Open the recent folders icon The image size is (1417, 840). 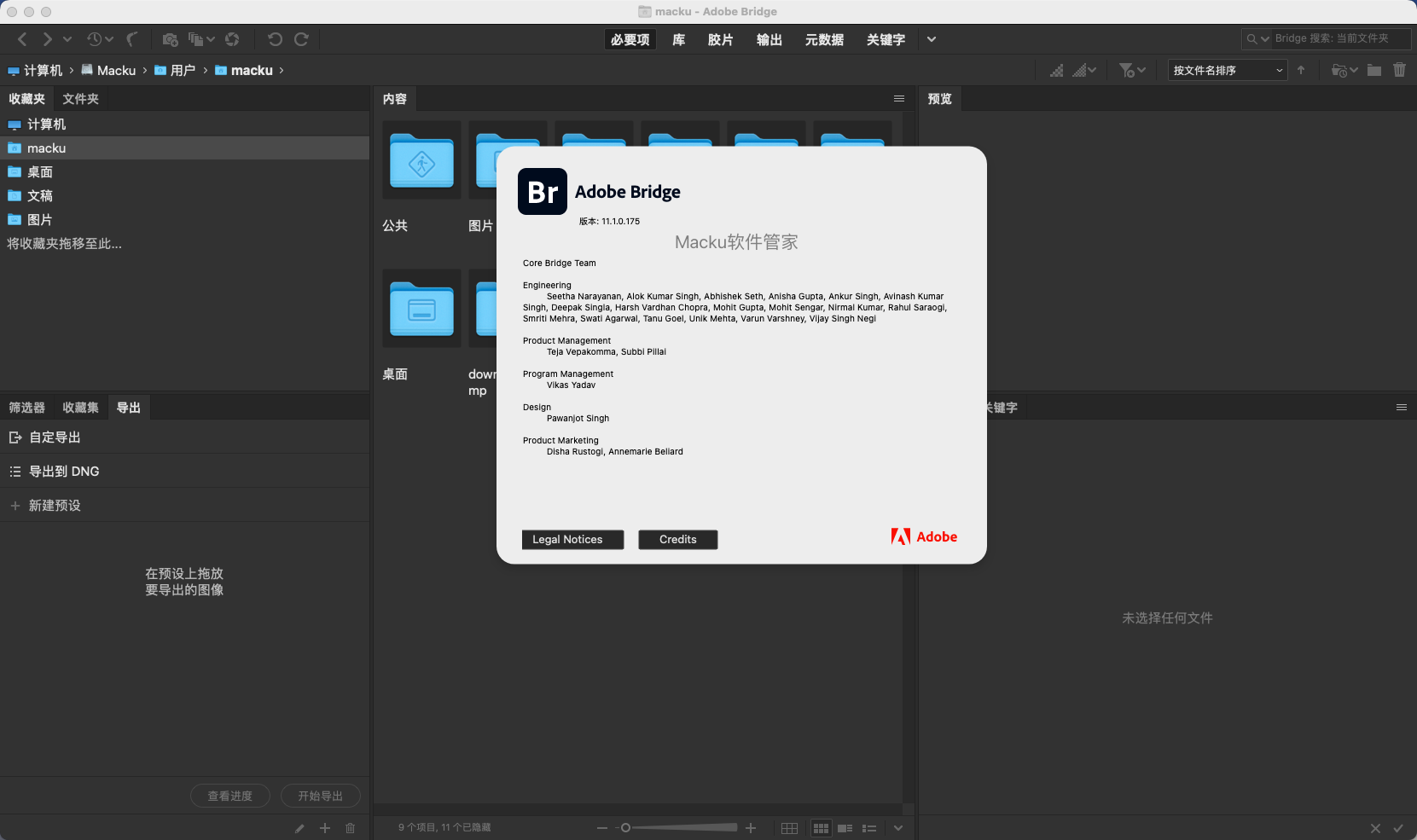1339,70
